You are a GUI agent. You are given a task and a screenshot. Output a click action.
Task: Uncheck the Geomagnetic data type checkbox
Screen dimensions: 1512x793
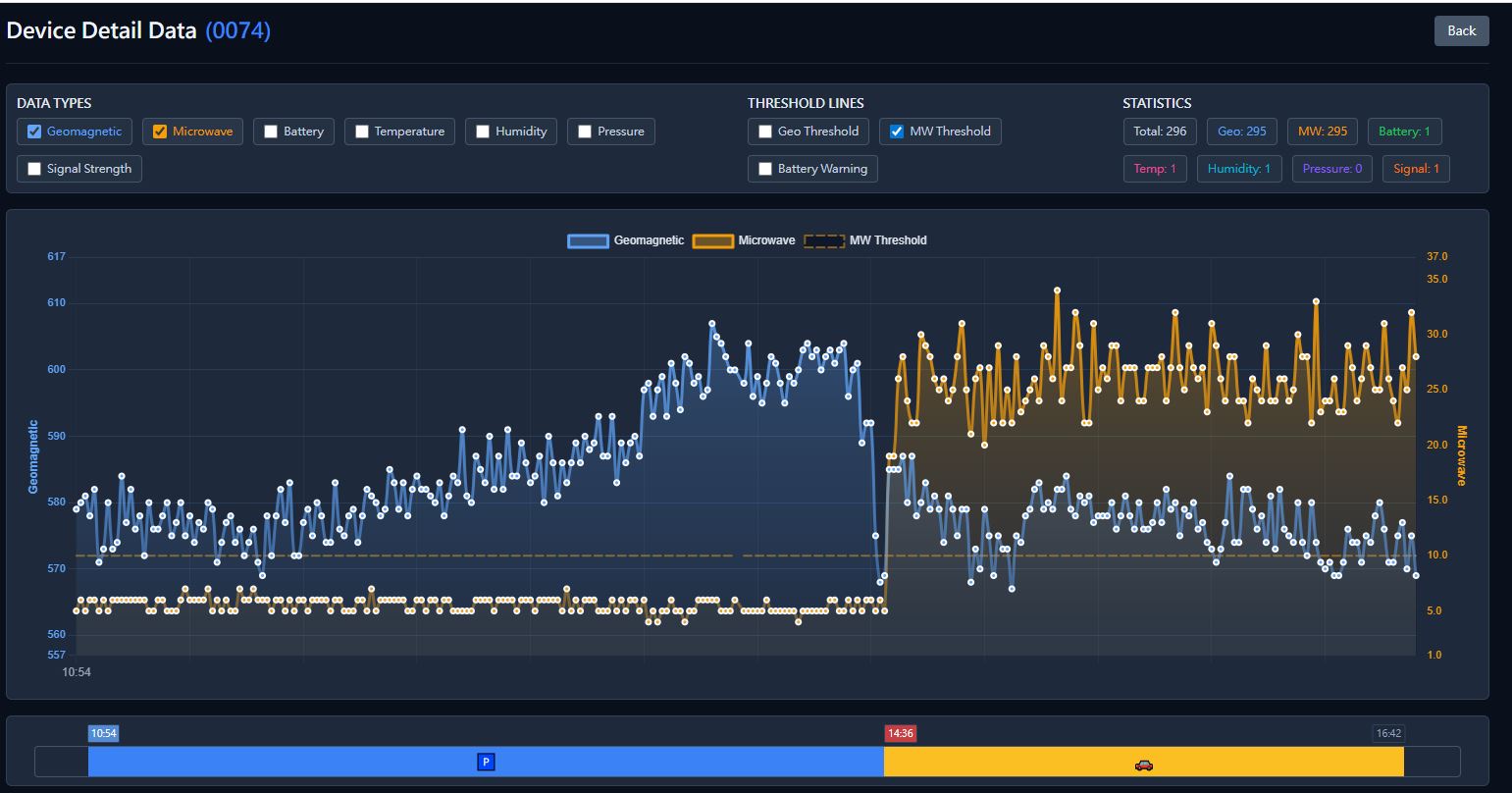click(34, 132)
